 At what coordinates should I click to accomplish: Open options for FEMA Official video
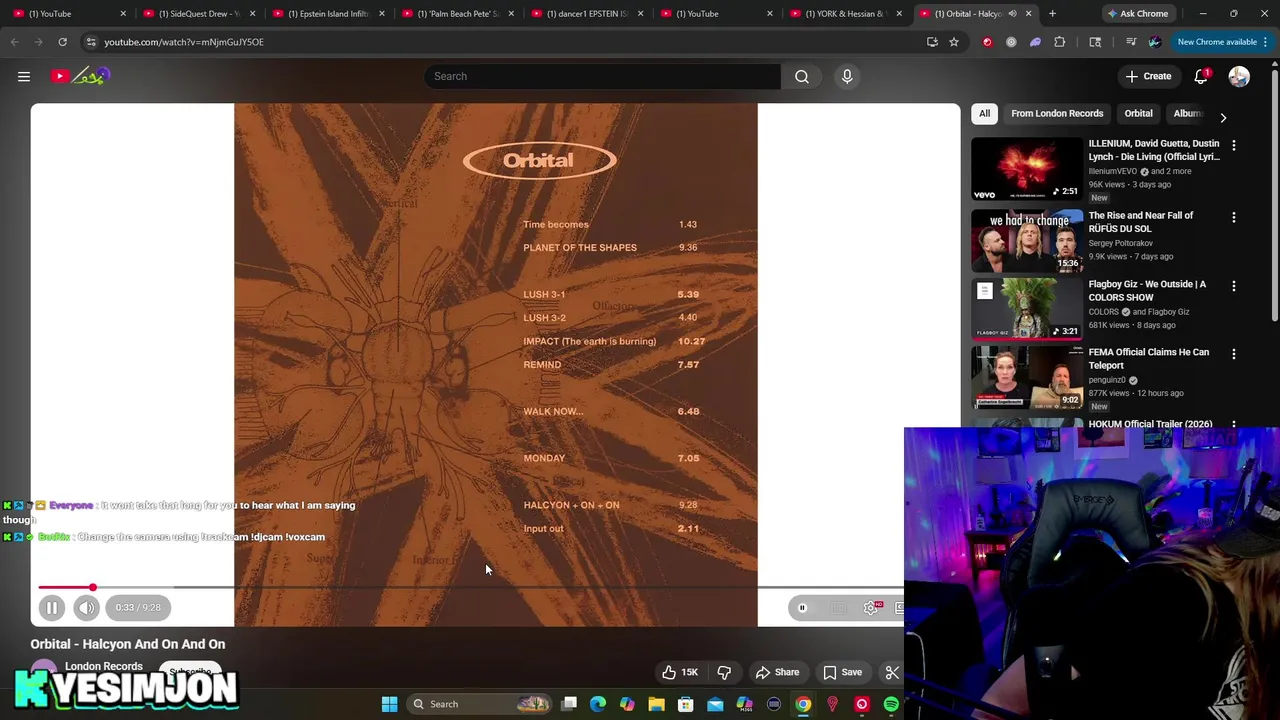pyautogui.click(x=1234, y=354)
